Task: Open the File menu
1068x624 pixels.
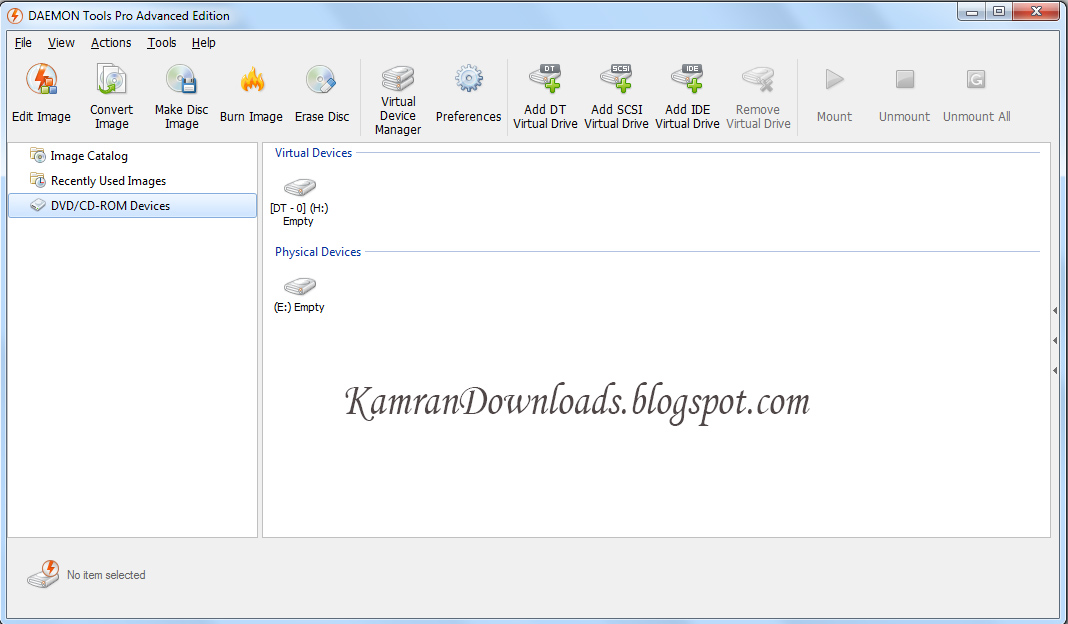Action: (22, 43)
